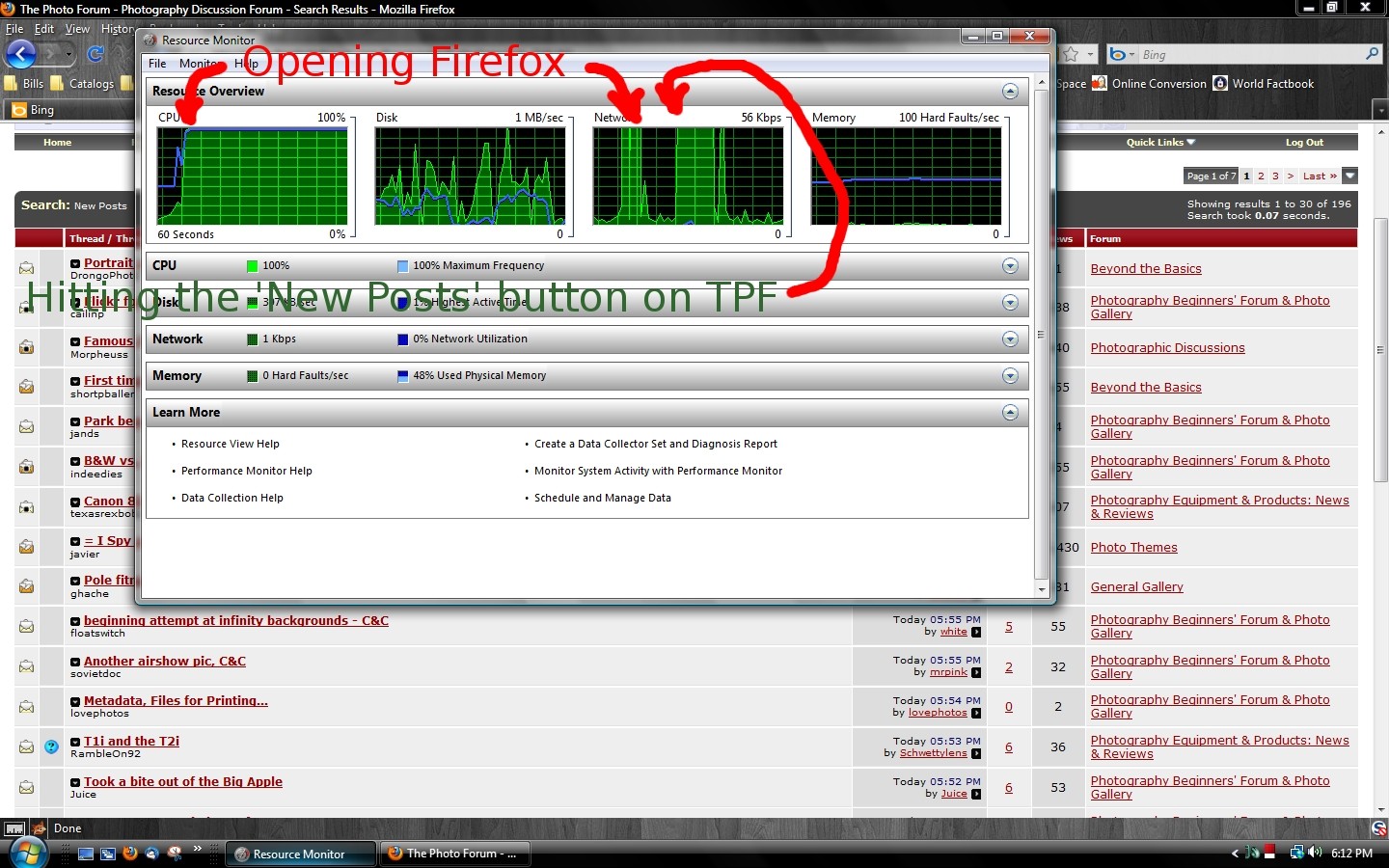The image size is (1389, 868).
Task: Open the tab list dropdown in Firefox
Action: coord(1380,111)
